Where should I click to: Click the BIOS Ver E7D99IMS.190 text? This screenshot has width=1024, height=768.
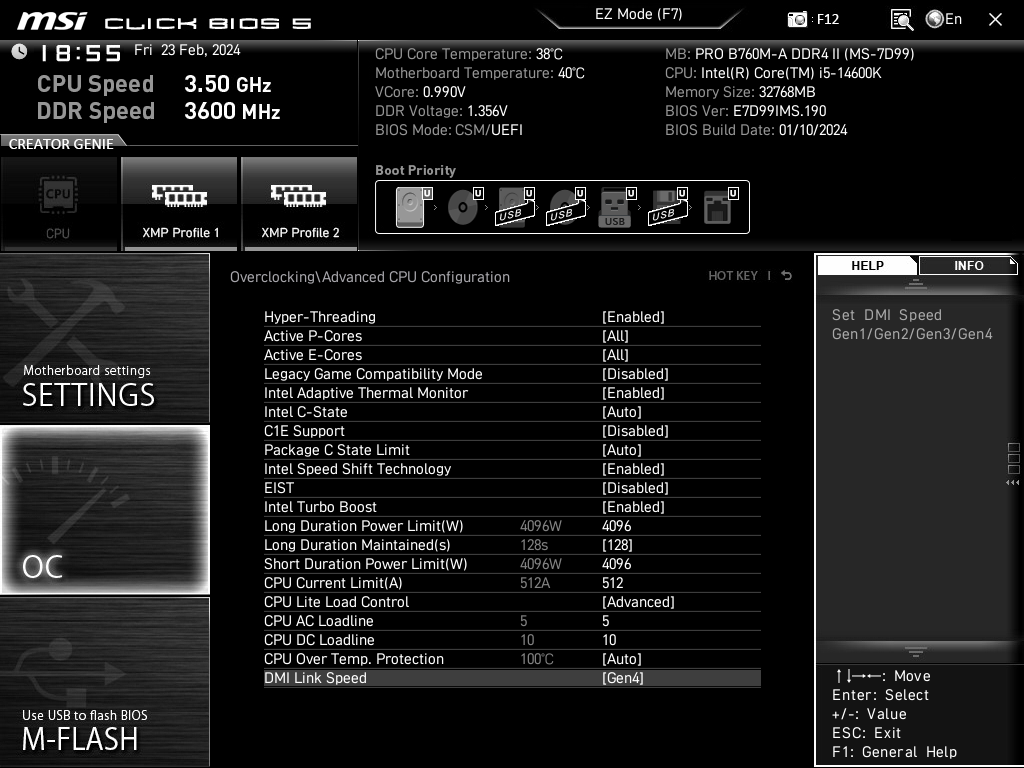(746, 111)
